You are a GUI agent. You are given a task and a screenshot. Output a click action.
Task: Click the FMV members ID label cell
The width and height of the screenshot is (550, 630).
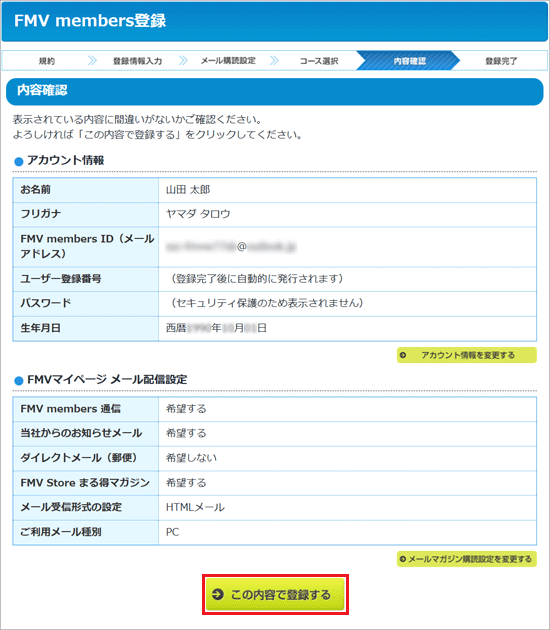[x=86, y=247]
